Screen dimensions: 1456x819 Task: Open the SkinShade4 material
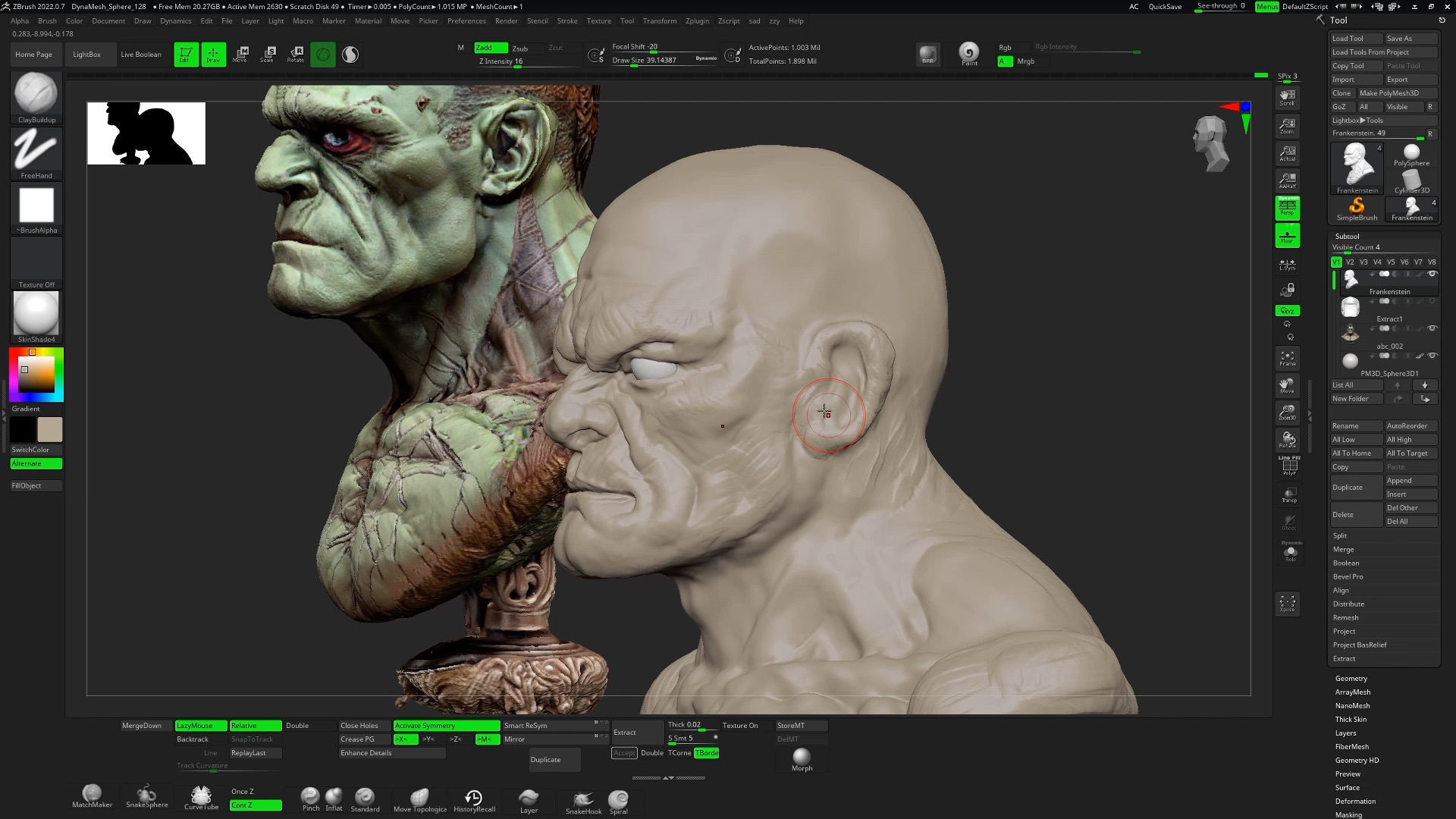(35, 314)
